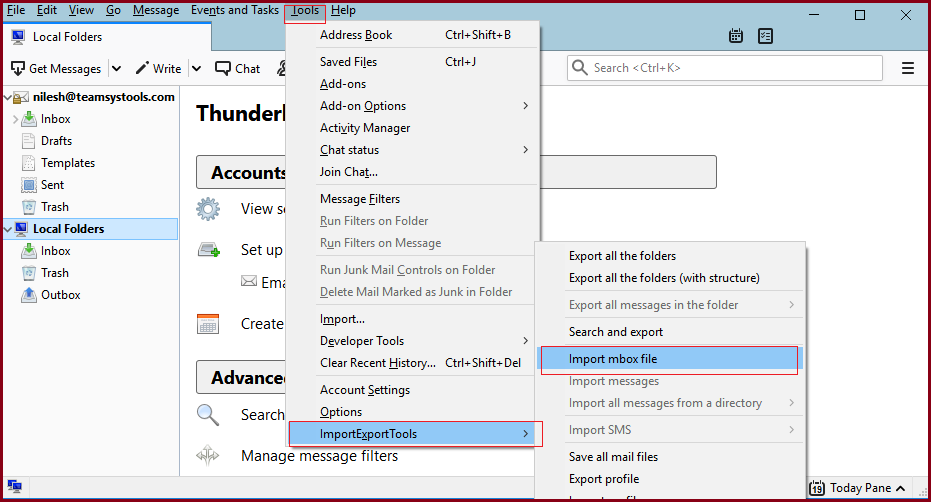Open the File menu
Screen dimensions: 931x502
click(x=16, y=10)
